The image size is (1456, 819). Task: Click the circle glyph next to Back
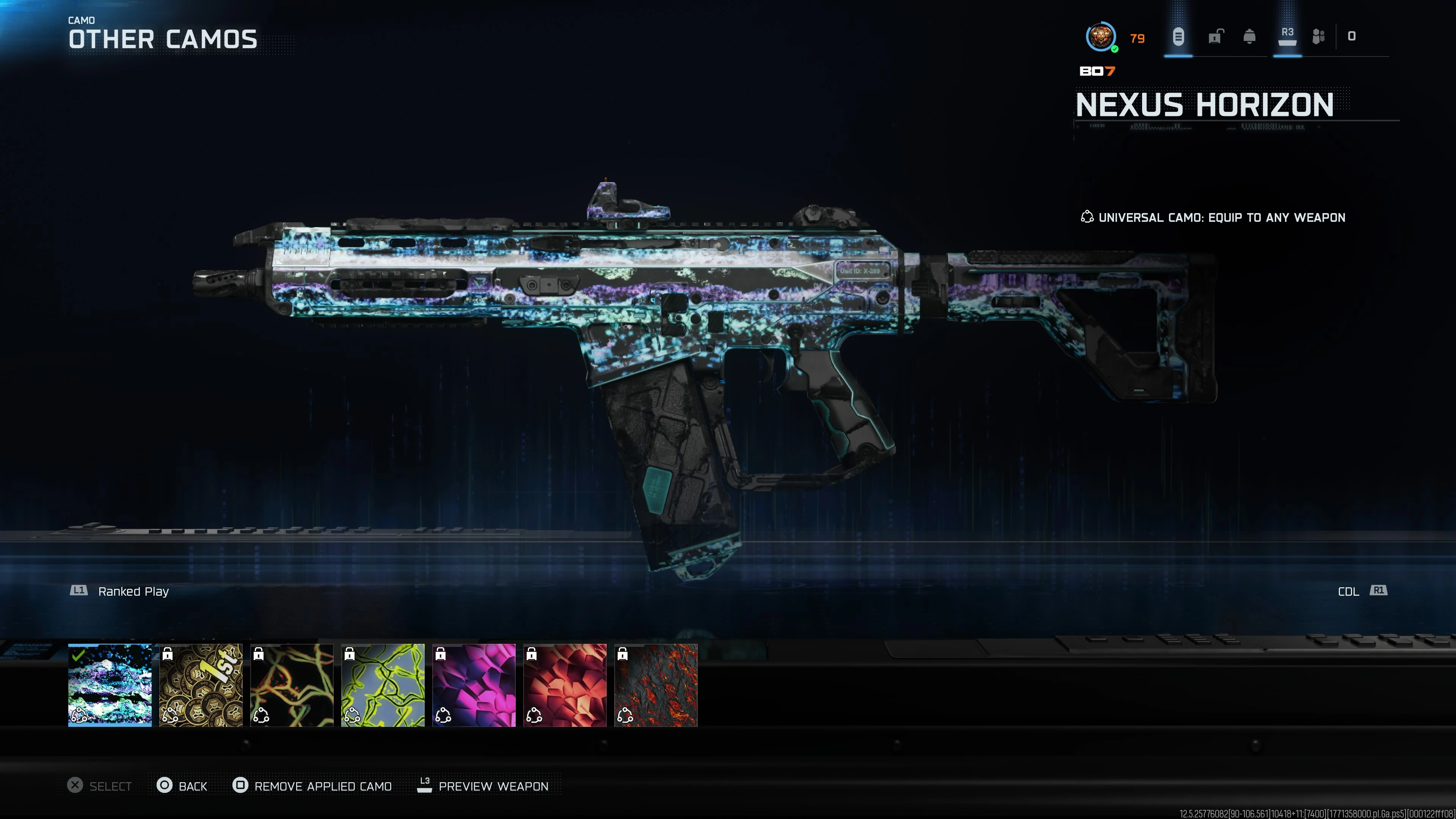tap(165, 785)
